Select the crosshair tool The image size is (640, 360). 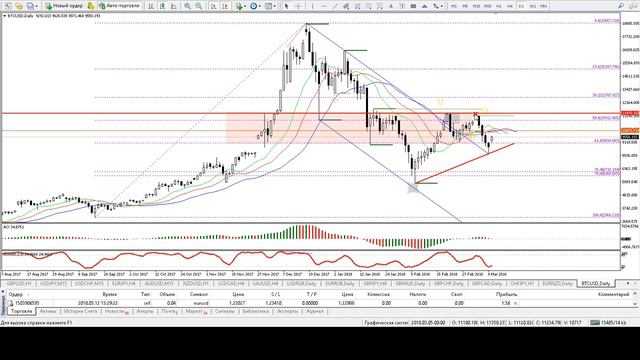[298, 6]
